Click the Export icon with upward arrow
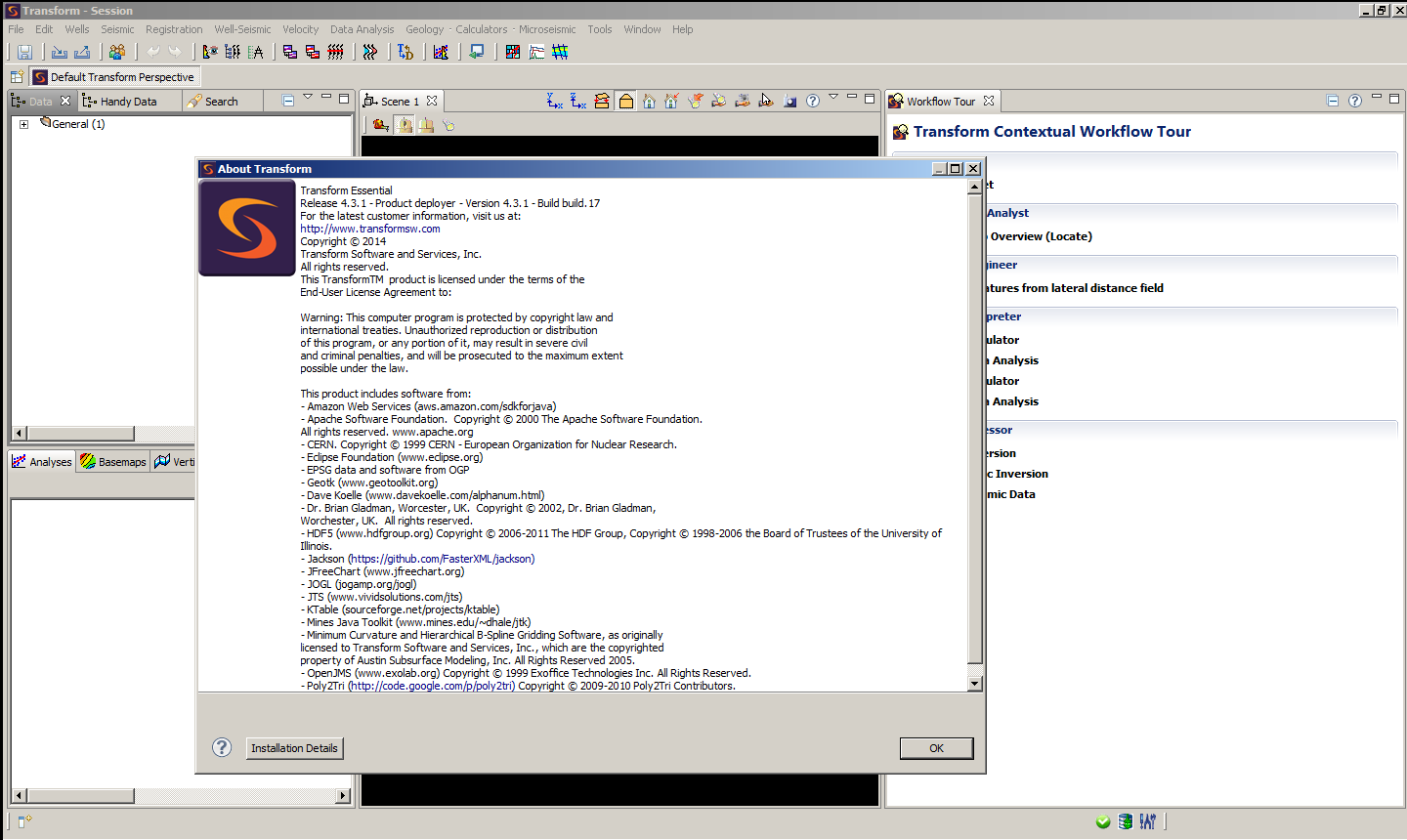 tap(82, 52)
